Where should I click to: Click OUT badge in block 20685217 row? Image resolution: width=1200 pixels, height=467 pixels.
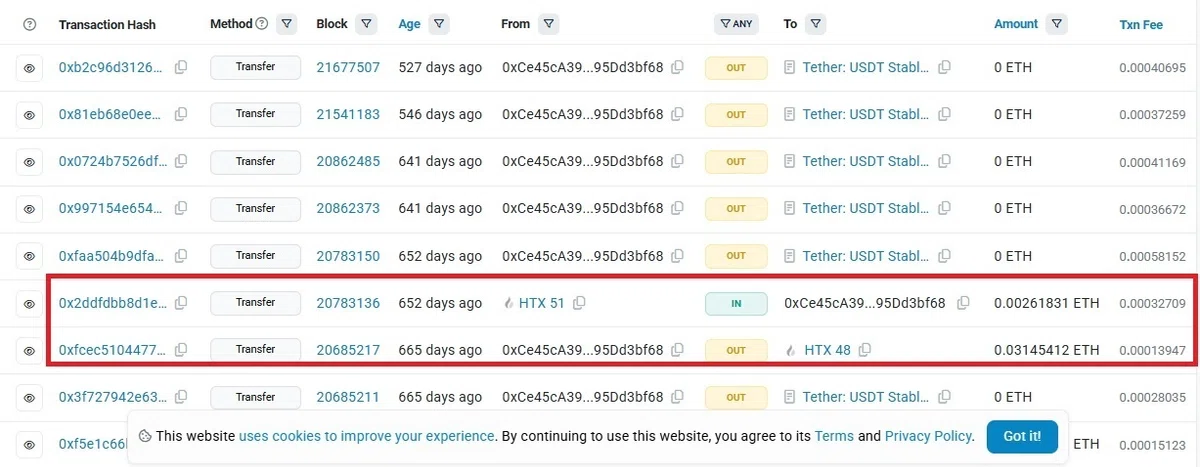coord(736,350)
